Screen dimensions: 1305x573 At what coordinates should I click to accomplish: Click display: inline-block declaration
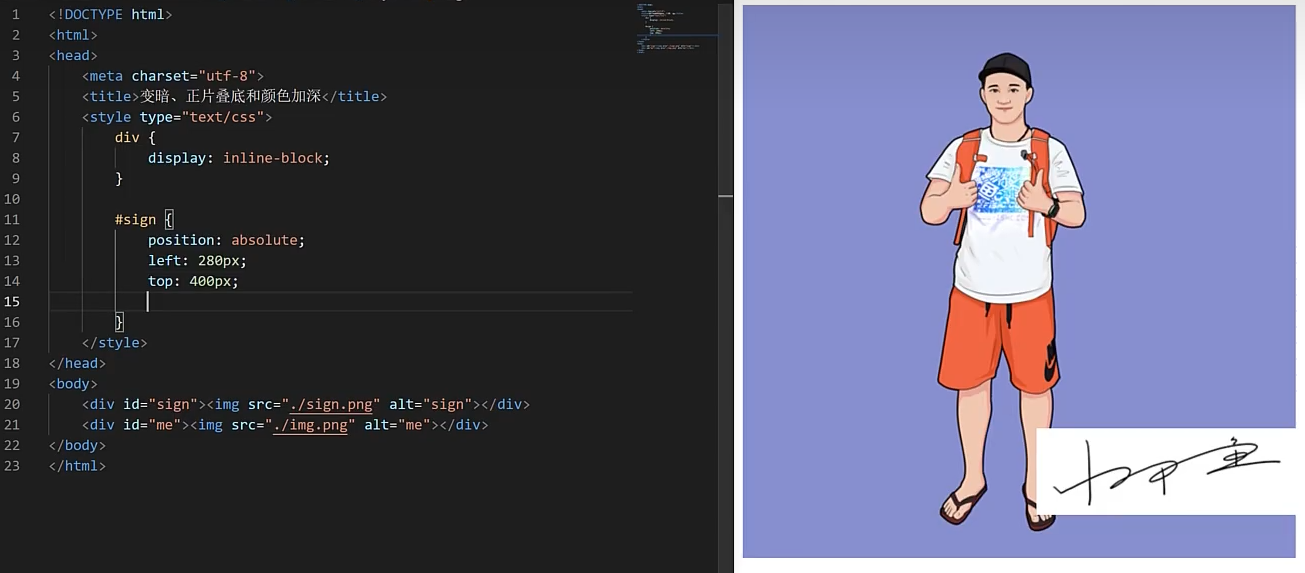(x=239, y=158)
